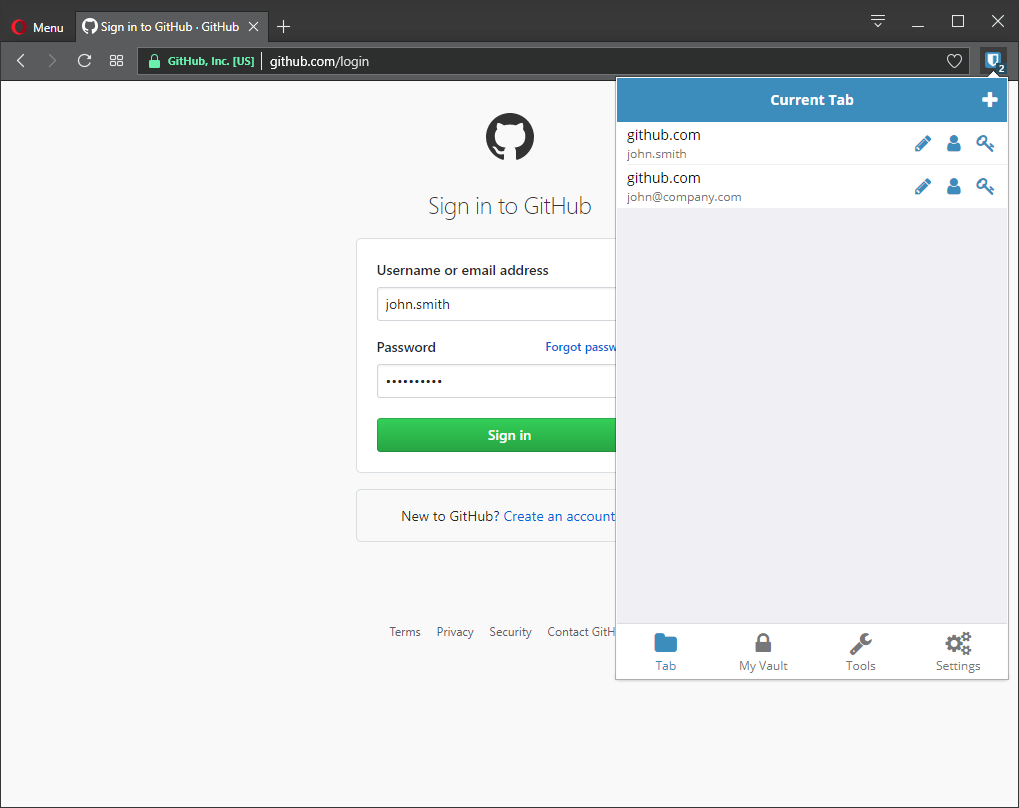Viewport: 1019px width, 808px height.
Task: Copy username for john.smith entry
Action: (953, 144)
